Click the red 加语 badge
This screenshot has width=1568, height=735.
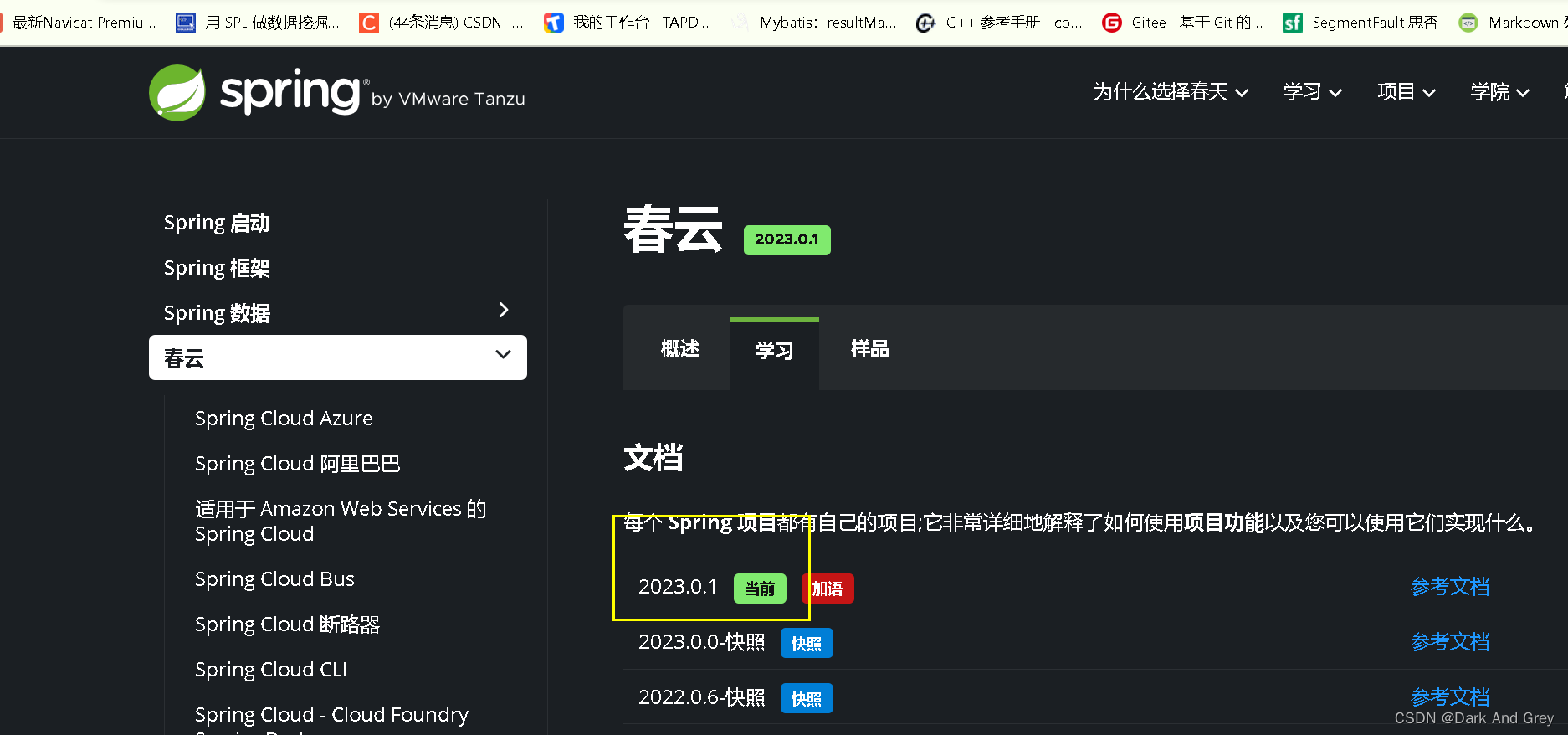(x=828, y=589)
